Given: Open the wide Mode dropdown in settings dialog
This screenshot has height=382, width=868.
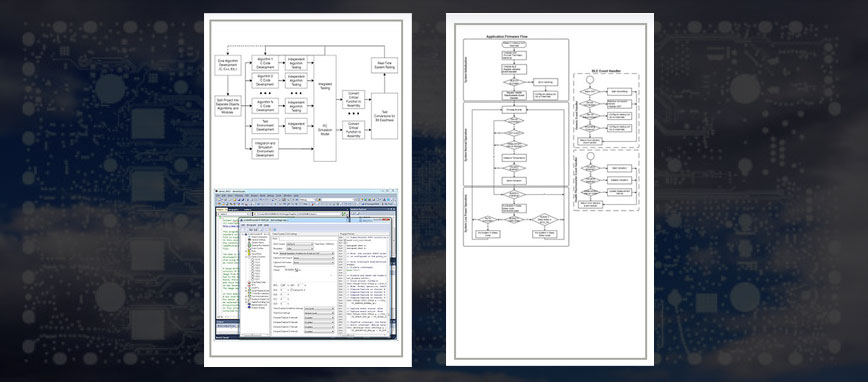Looking at the screenshot, I should (x=307, y=254).
